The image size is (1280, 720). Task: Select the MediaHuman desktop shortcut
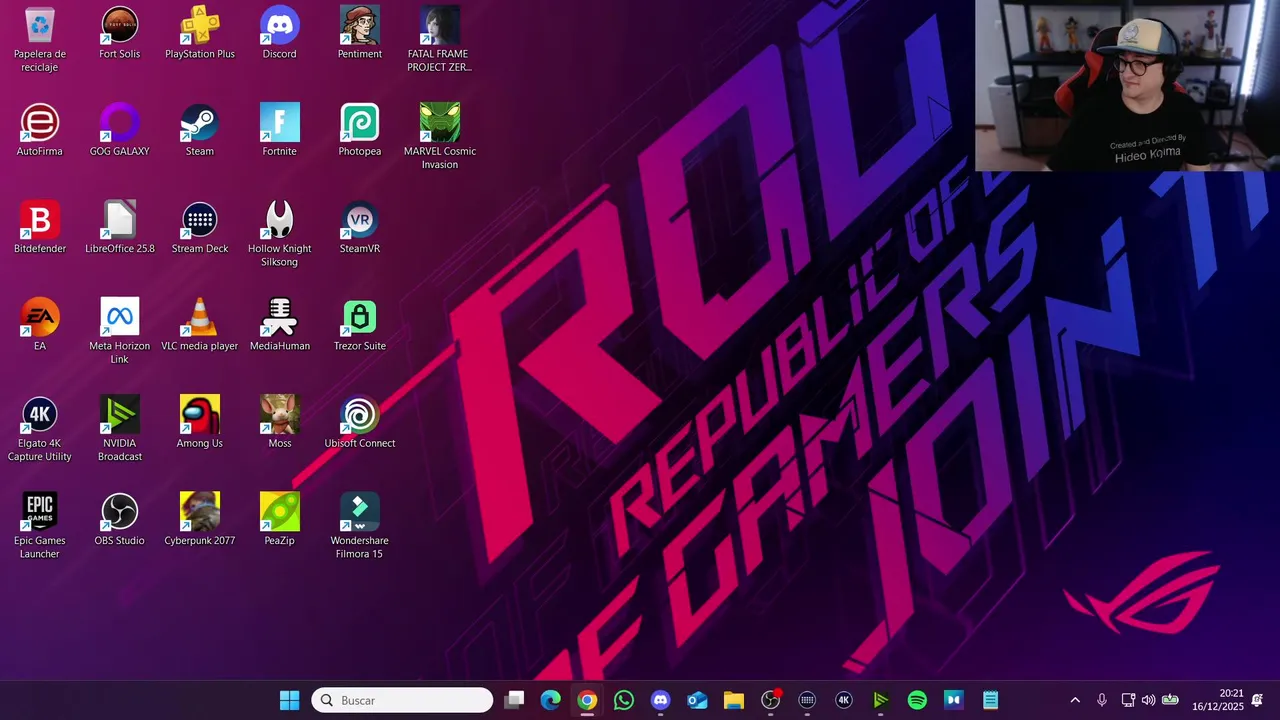pos(280,324)
